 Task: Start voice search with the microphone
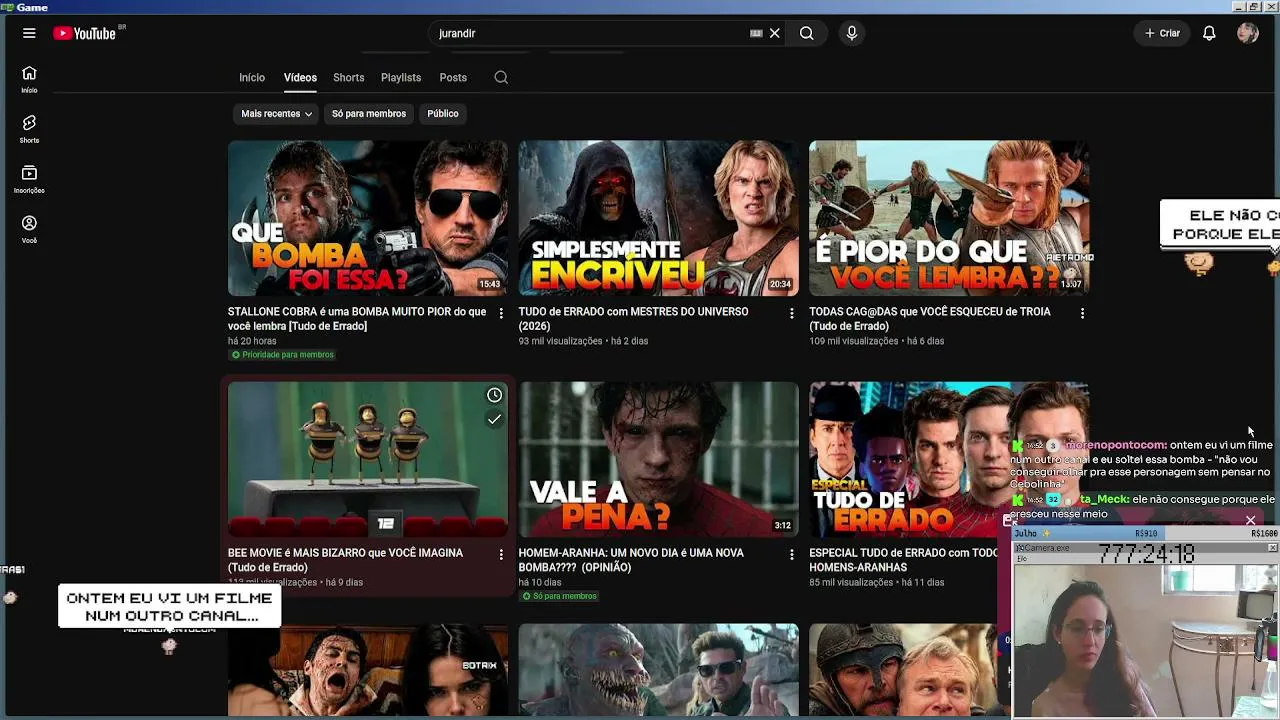pyautogui.click(x=852, y=33)
